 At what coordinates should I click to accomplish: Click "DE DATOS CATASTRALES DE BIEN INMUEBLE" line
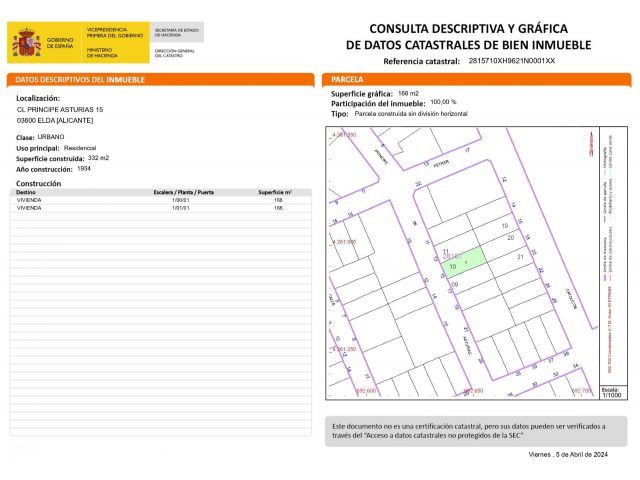pyautogui.click(x=469, y=45)
